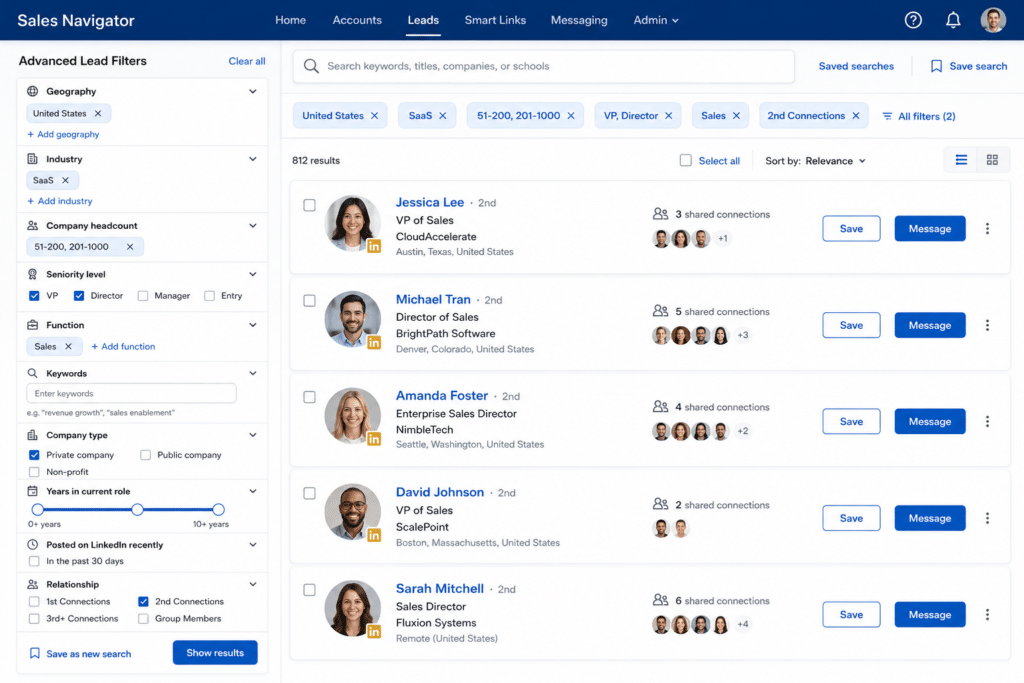Open All filters (2) panel

click(919, 116)
